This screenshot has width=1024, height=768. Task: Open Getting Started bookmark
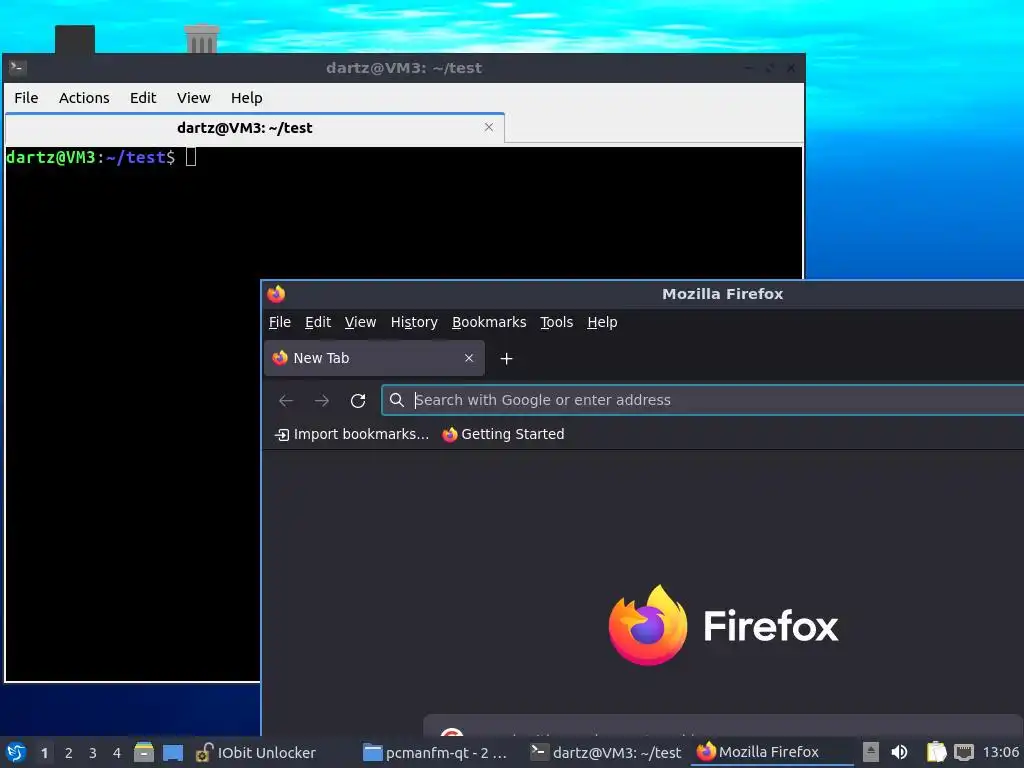(x=503, y=434)
